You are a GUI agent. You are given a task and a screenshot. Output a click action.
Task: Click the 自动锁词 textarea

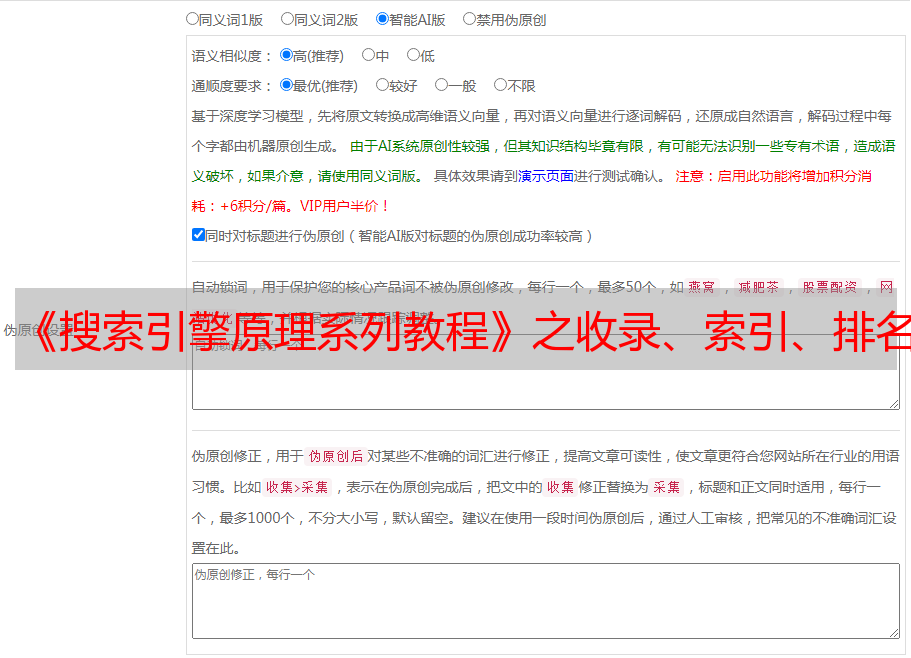click(x=546, y=372)
